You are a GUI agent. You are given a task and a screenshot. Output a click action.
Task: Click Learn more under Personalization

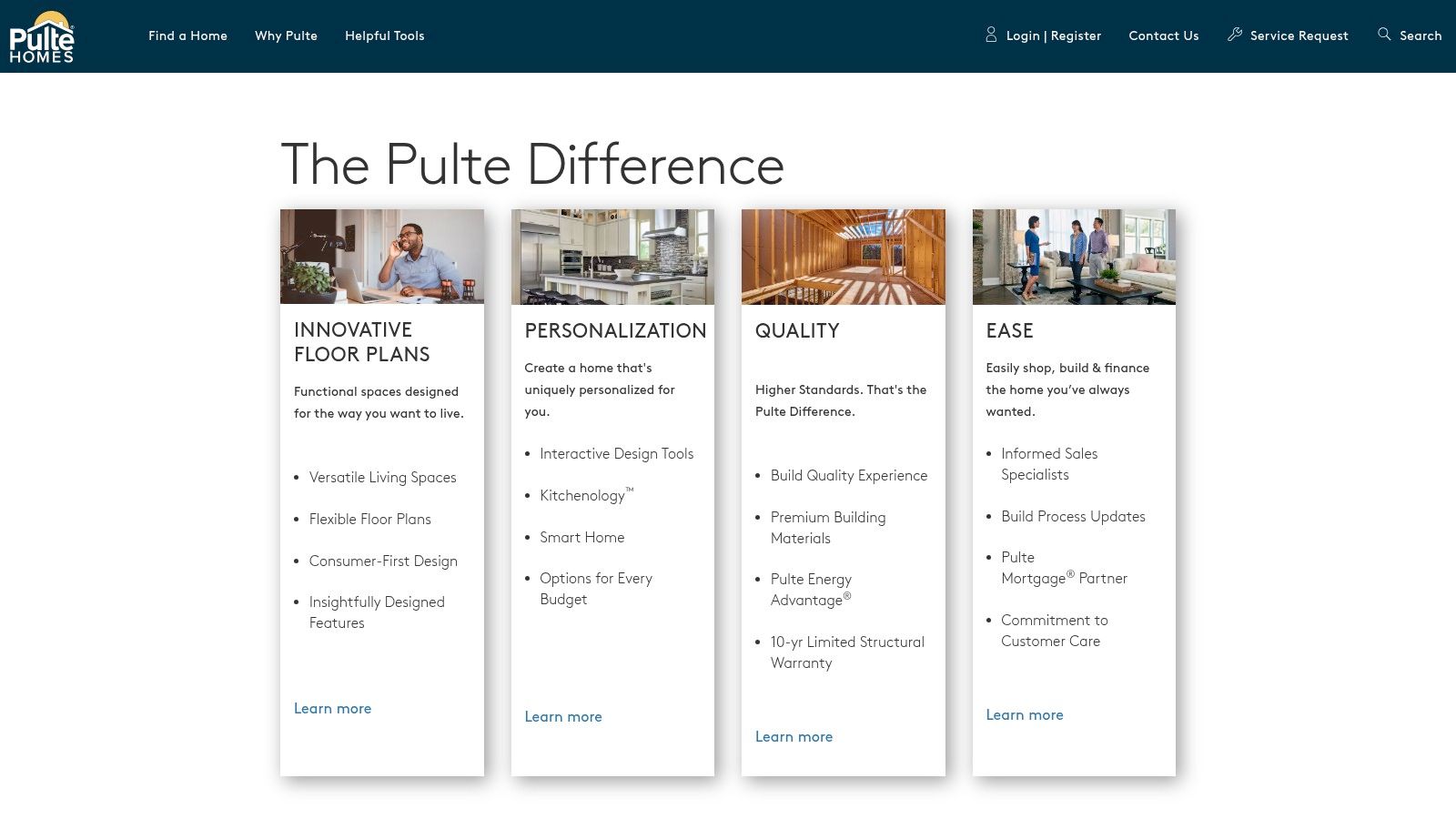(563, 716)
